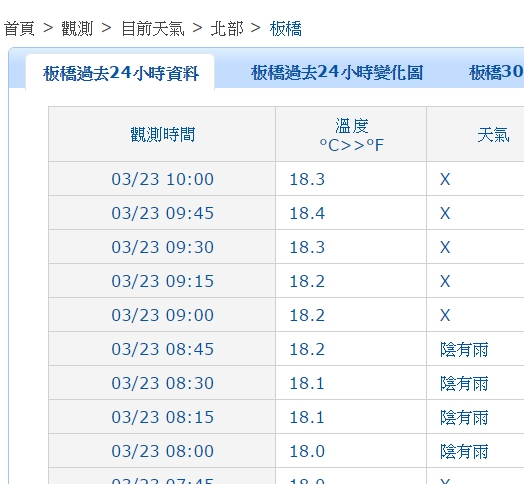The width and height of the screenshot is (524, 484).
Task: Select the 03/23 08:15 time cell
Action: pos(162,417)
